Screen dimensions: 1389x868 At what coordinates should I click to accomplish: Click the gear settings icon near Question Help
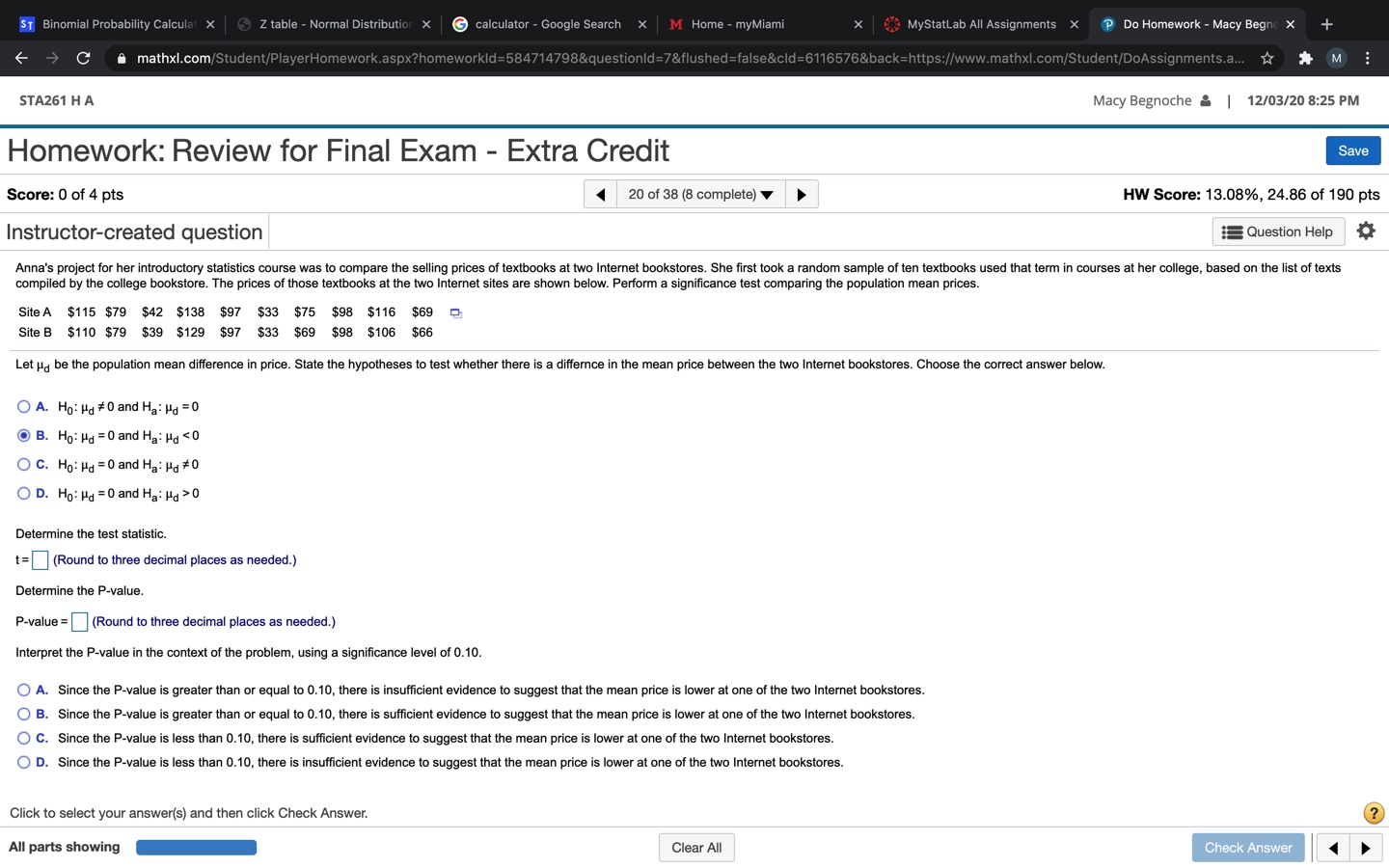1366,231
